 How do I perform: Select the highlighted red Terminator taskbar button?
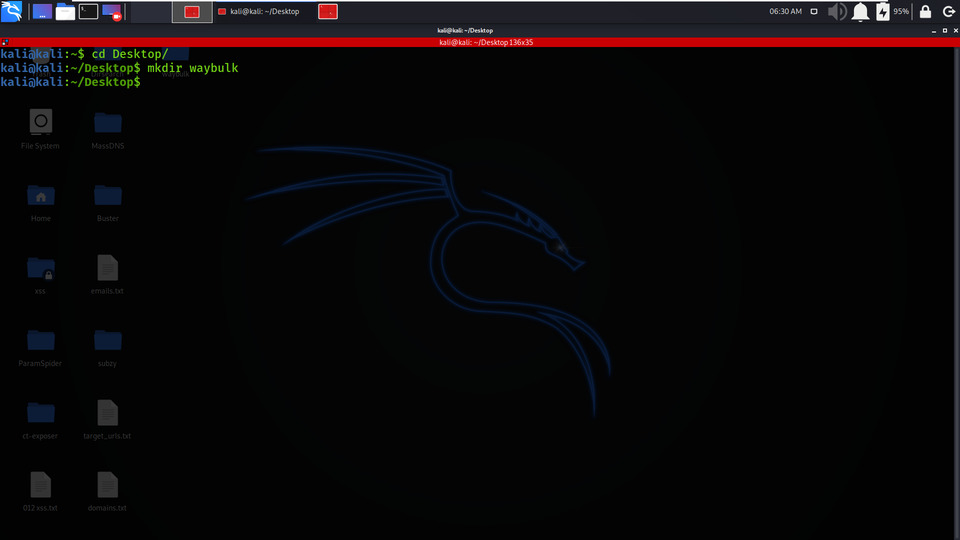coord(192,12)
